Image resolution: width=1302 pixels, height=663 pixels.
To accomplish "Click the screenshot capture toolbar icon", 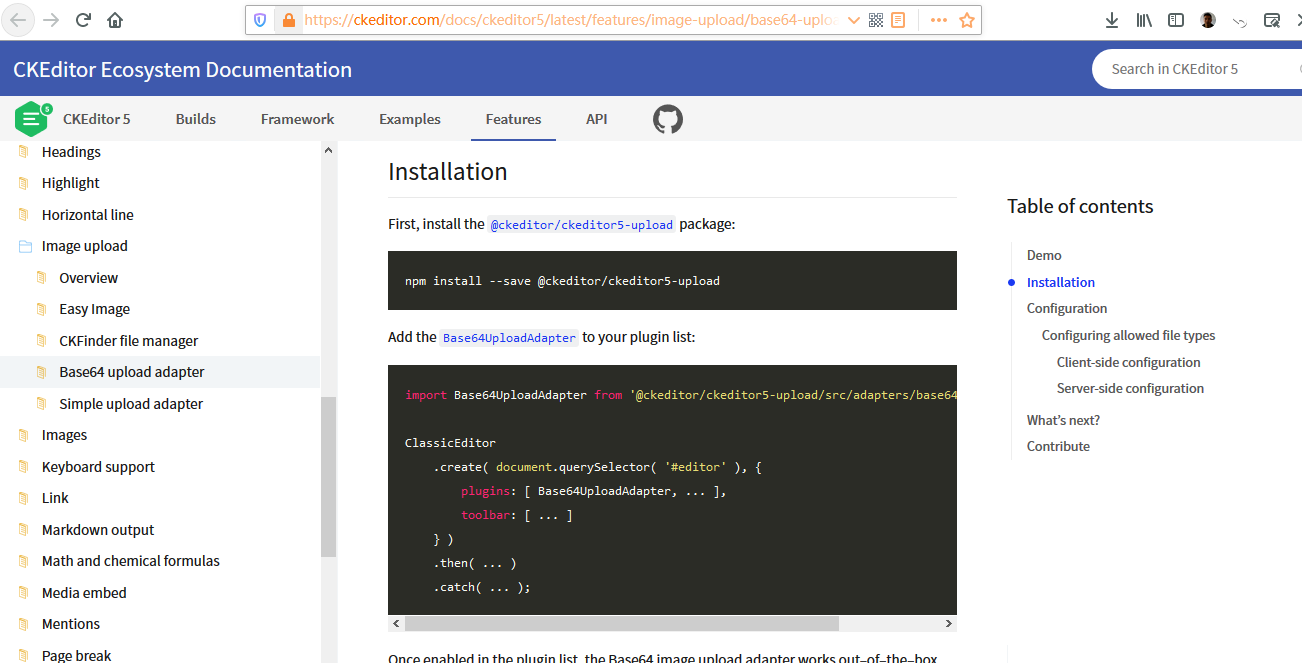I will tap(1272, 20).
